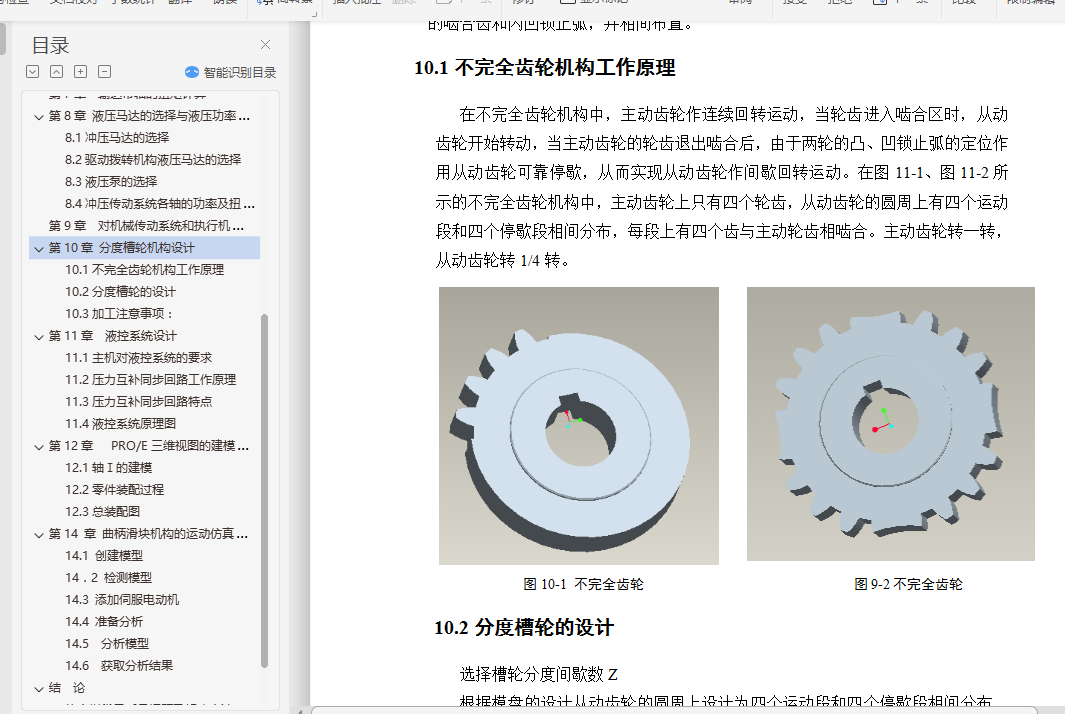Image resolution: width=1065 pixels, height=714 pixels.
Task: Collapse the 第 12 章 PRO/E node
Action: 39,446
